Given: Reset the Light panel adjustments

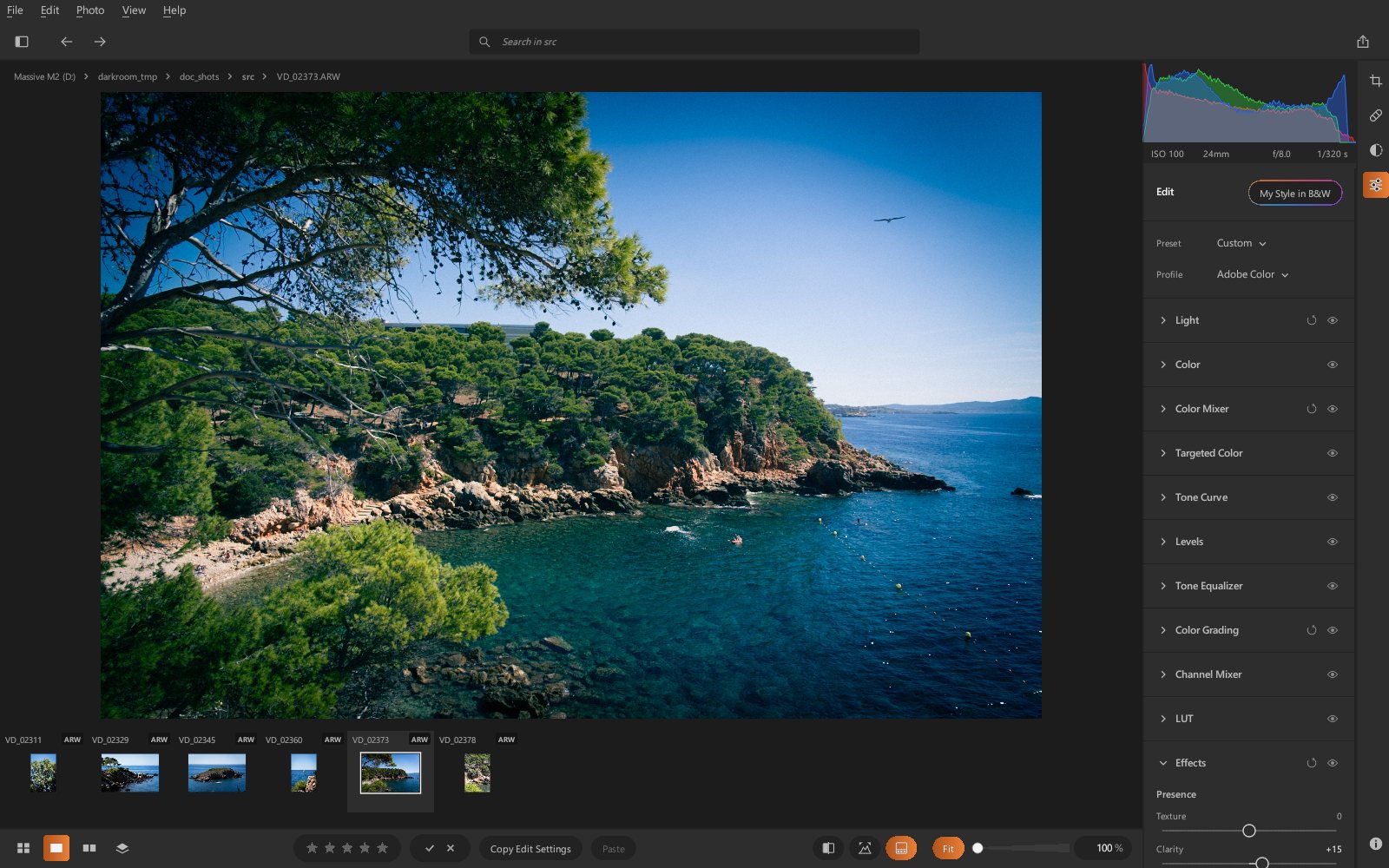Looking at the screenshot, I should [x=1312, y=320].
